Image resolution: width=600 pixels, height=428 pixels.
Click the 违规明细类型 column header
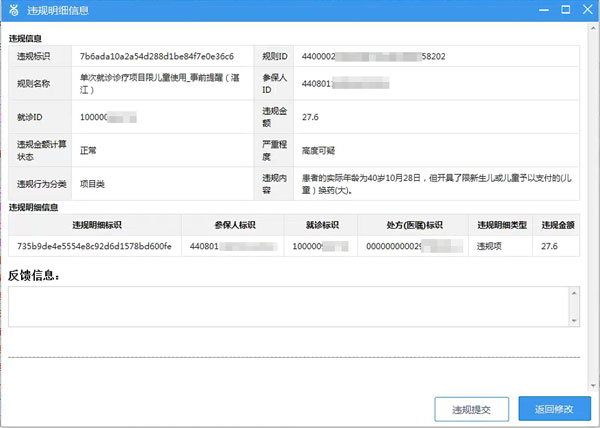click(x=501, y=225)
